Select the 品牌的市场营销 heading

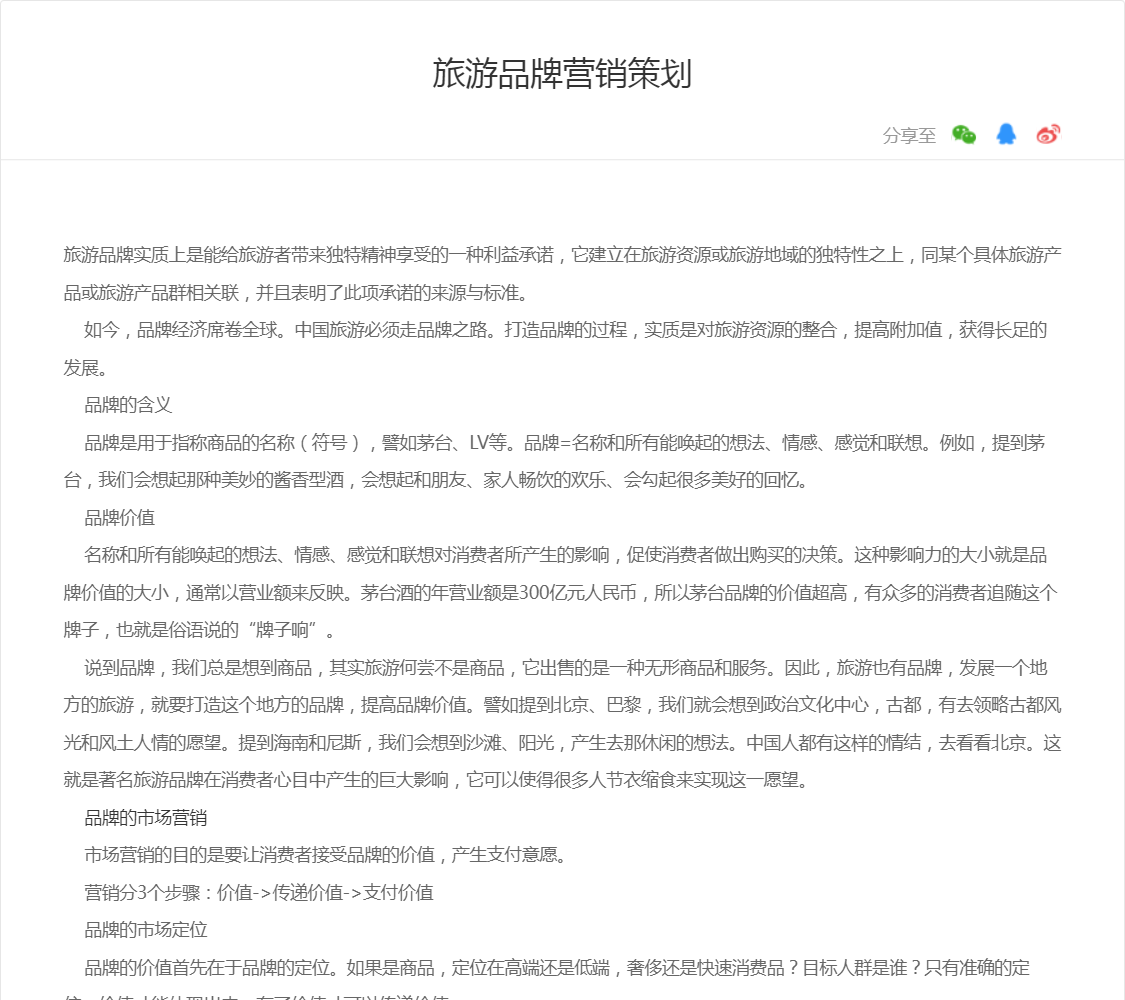[145, 818]
